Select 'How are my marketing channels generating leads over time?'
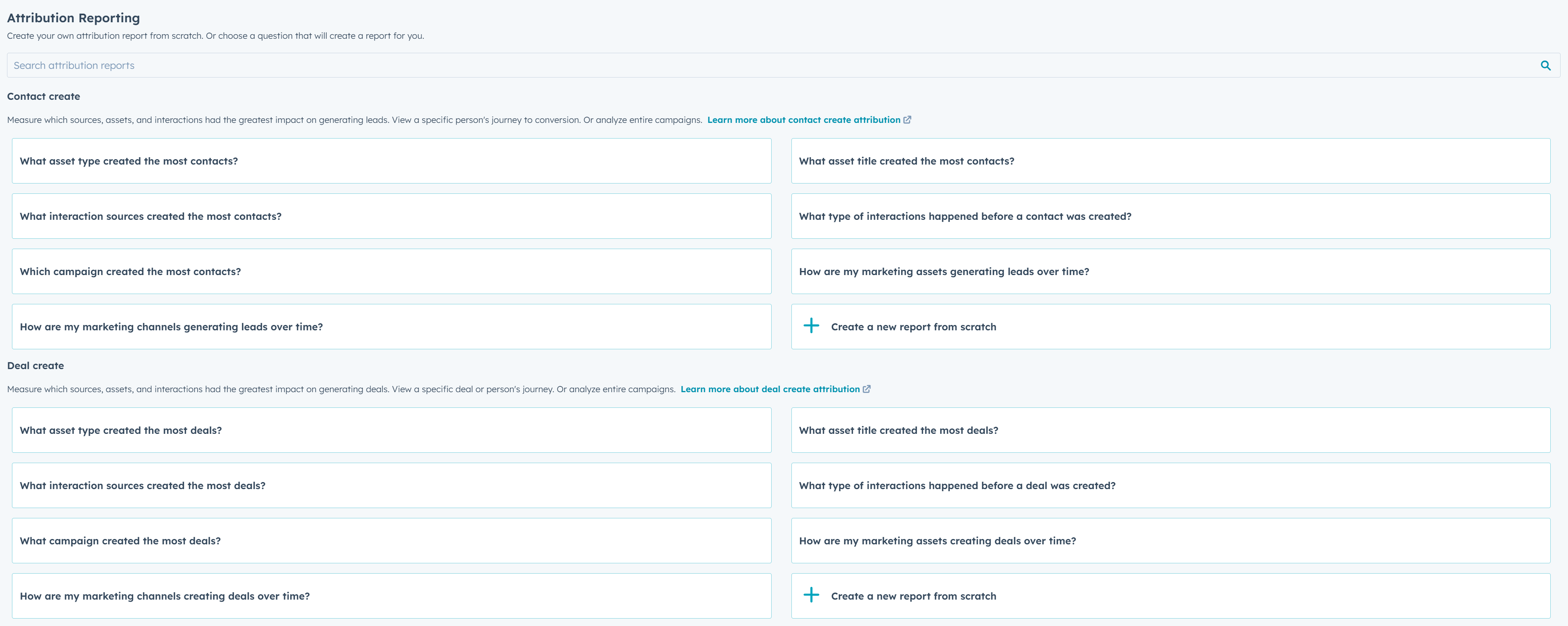 [391, 326]
